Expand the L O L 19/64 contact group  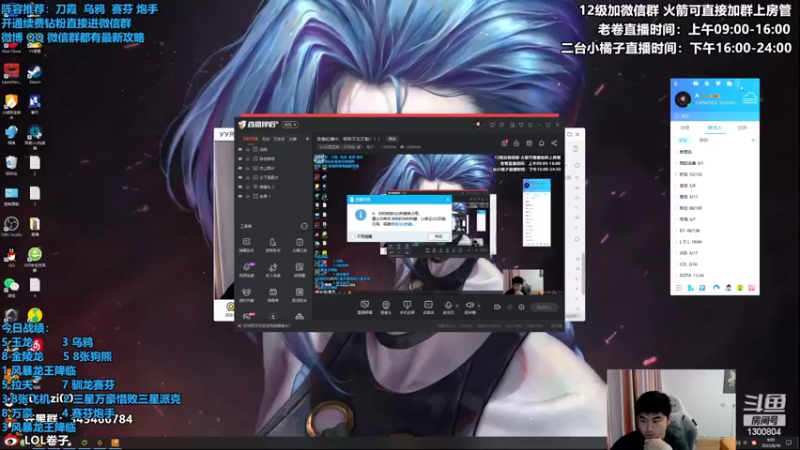pyautogui.click(x=714, y=242)
